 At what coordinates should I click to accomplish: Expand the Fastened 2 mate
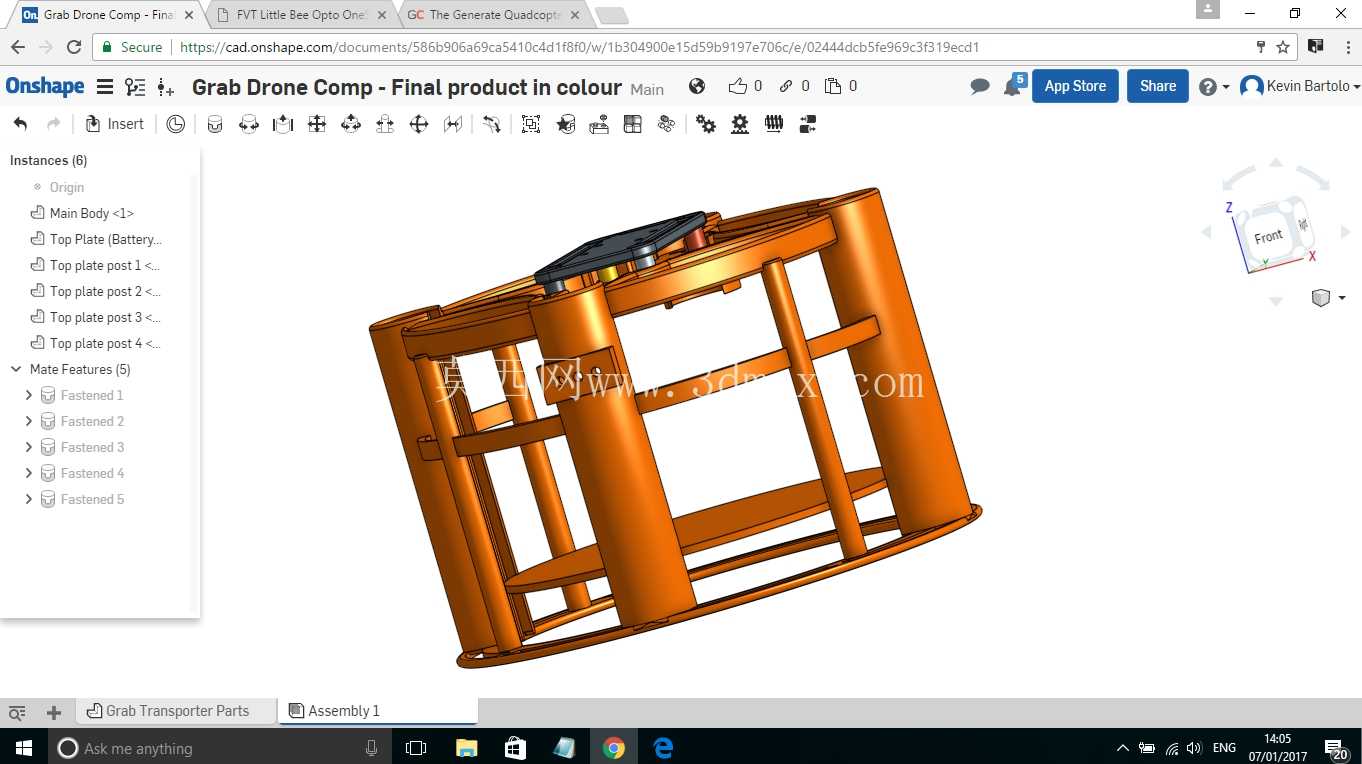pyautogui.click(x=28, y=421)
